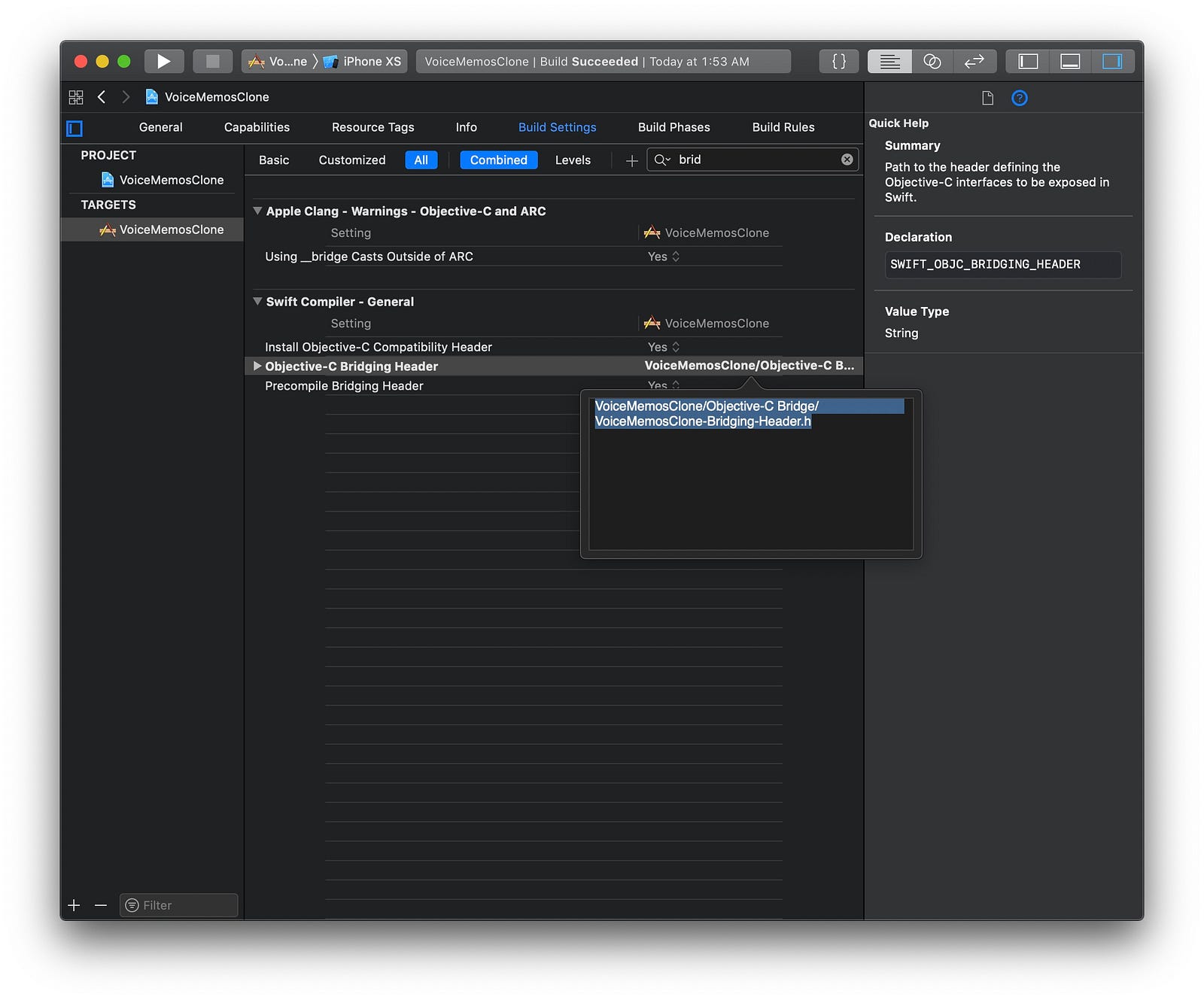The width and height of the screenshot is (1204, 1000).
Task: Open the related items grid menu
Action: click(76, 97)
